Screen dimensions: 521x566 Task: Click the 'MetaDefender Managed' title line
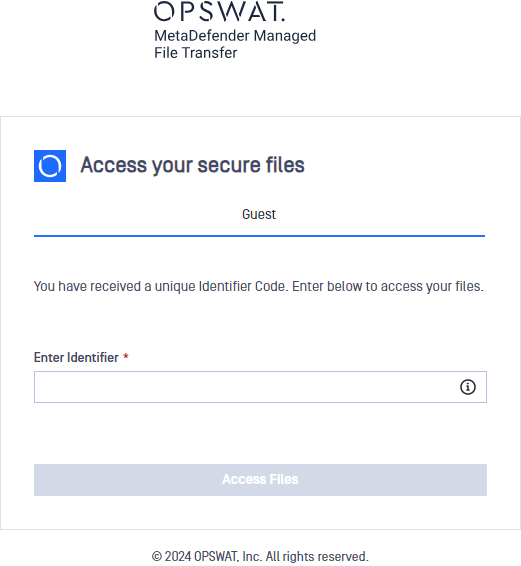tap(235, 36)
